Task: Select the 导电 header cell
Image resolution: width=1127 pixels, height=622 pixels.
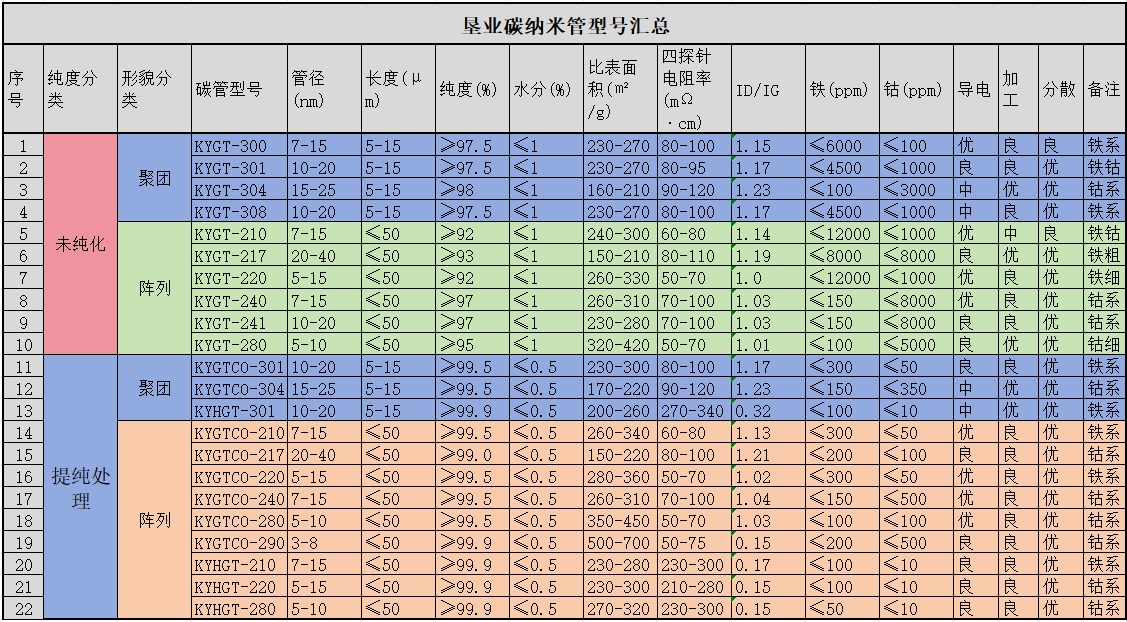Action: tap(976, 88)
